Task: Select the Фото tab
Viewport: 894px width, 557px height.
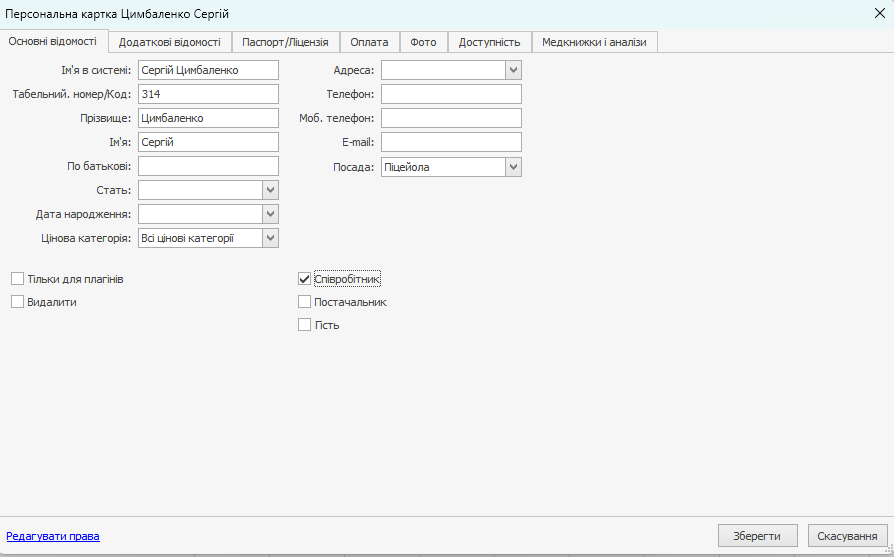Action: pos(423,42)
